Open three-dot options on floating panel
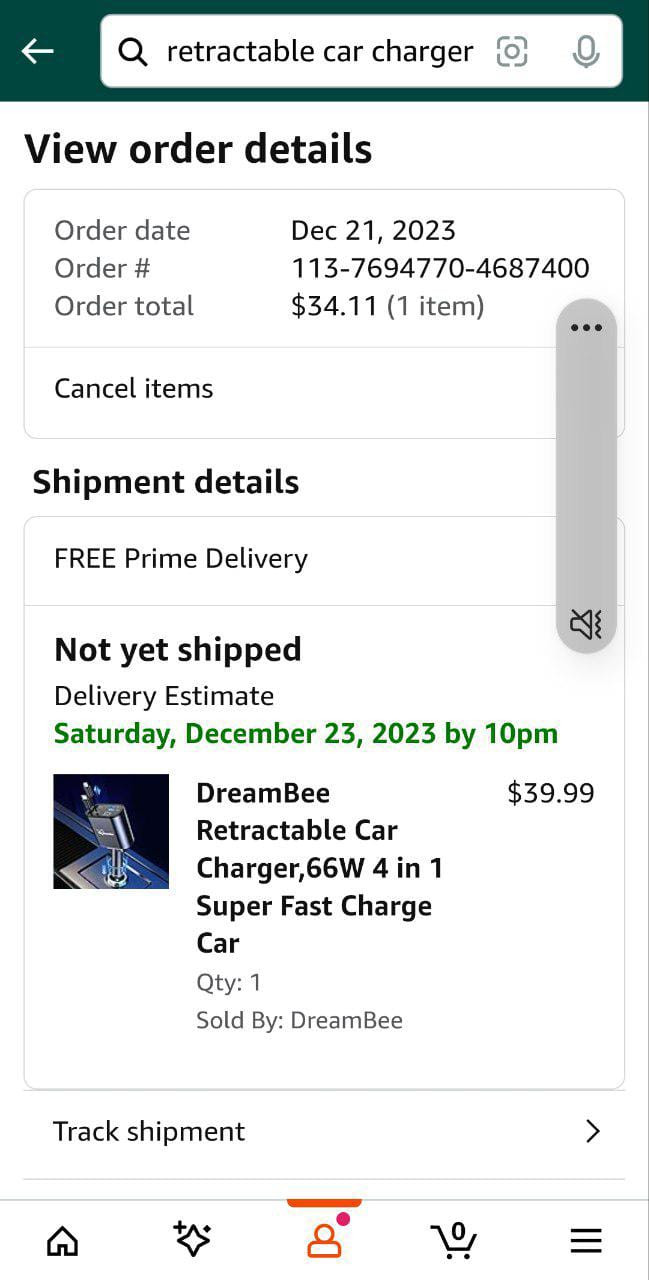Viewport: 649px width, 1280px height. coord(586,328)
